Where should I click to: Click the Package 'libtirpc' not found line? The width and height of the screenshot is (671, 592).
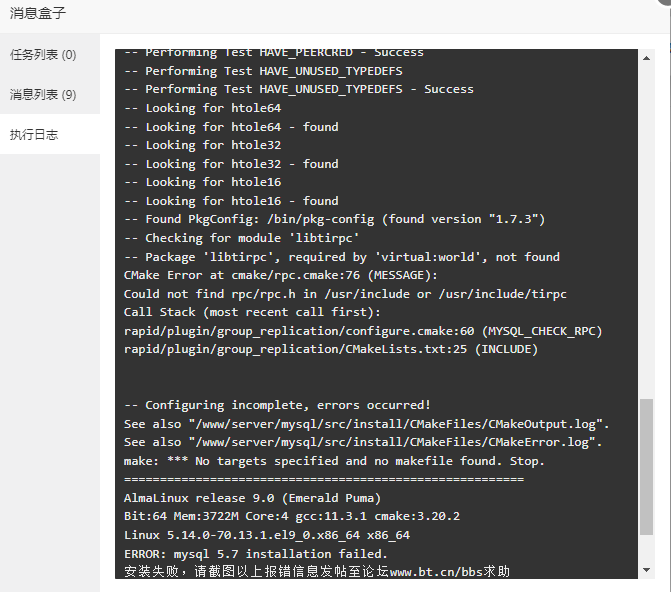(x=342, y=257)
